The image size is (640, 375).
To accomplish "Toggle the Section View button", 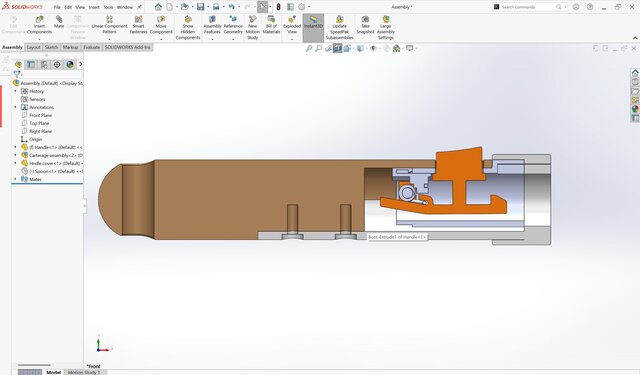I will tap(337, 49).
